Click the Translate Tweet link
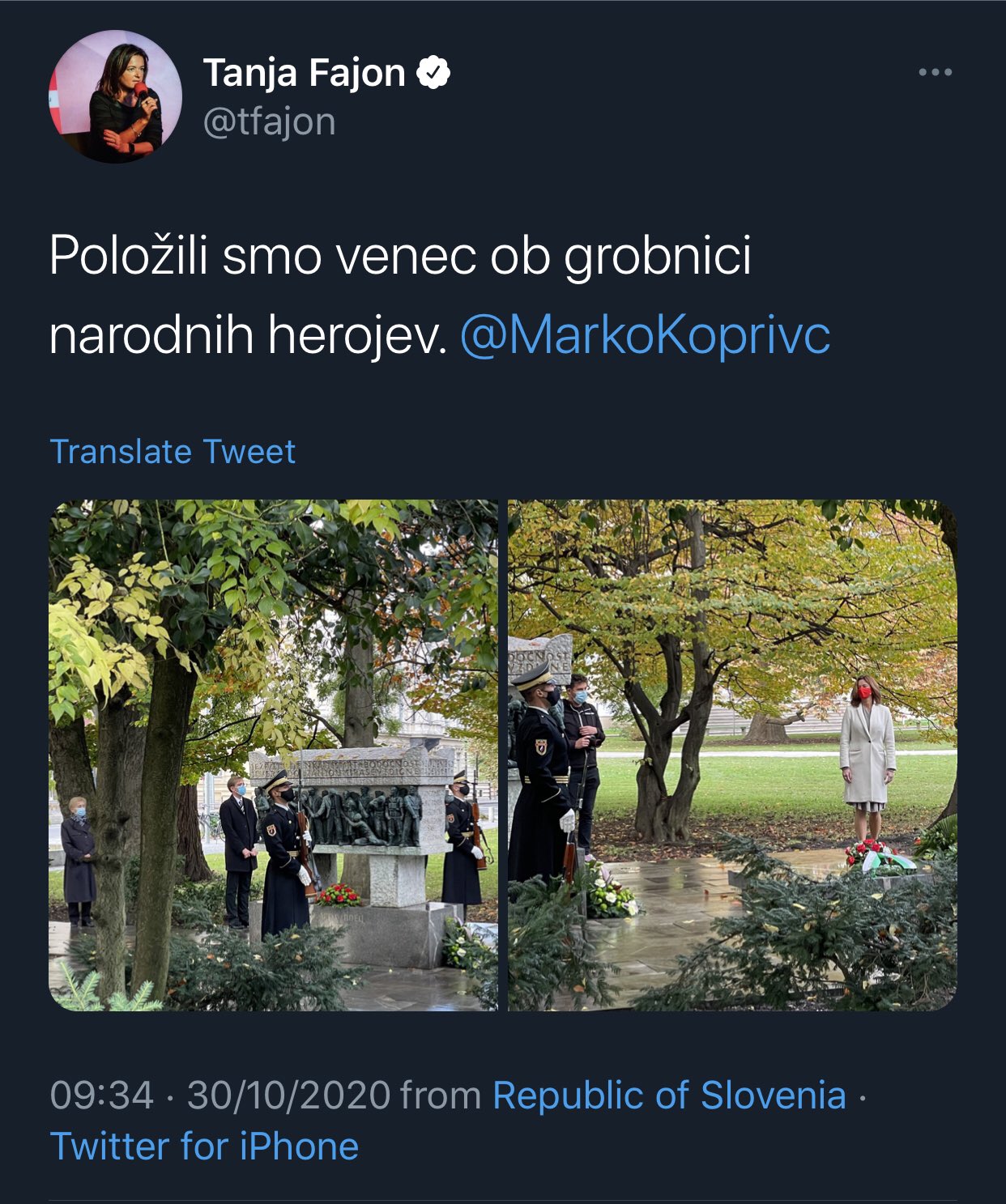Image resolution: width=1006 pixels, height=1204 pixels. pos(173,451)
